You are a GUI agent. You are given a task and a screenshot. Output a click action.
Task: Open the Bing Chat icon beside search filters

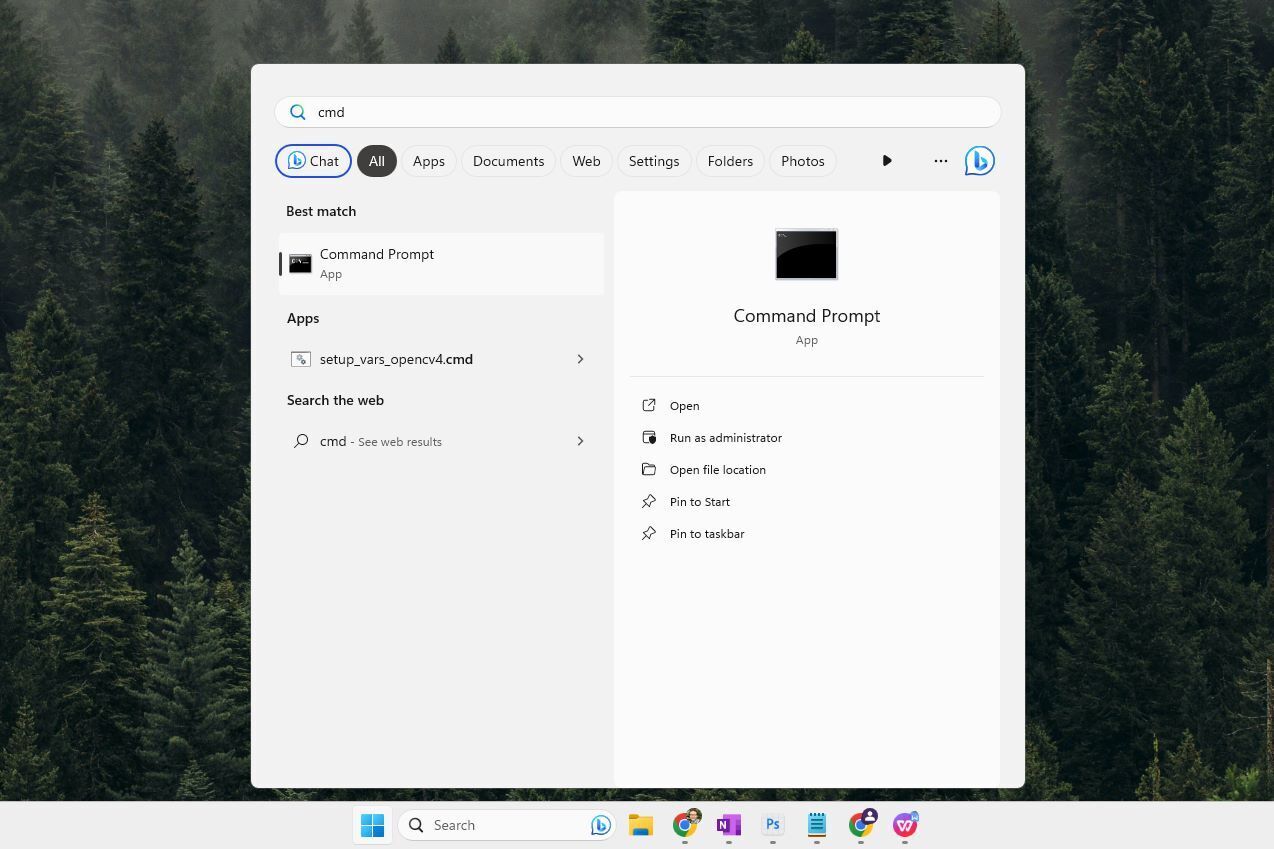[x=979, y=160]
